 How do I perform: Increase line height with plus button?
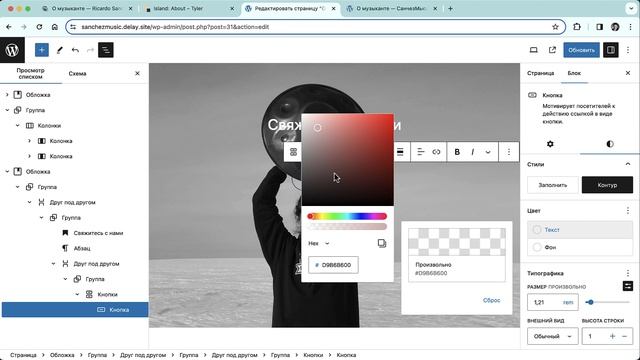pyautogui.click(x=612, y=336)
